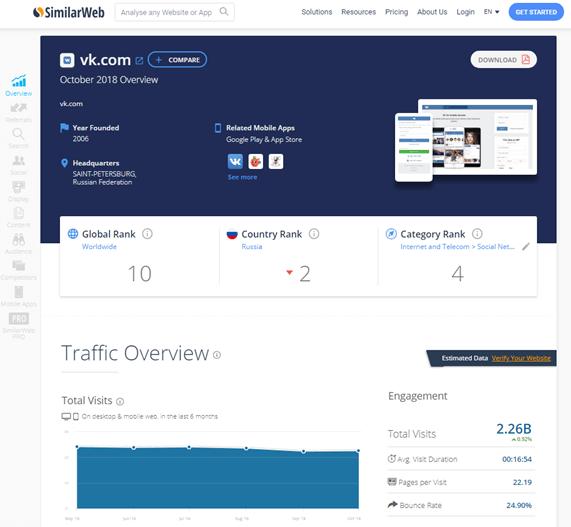The image size is (571, 527).
Task: Click Total Visits info icon
Action: [x=120, y=401]
